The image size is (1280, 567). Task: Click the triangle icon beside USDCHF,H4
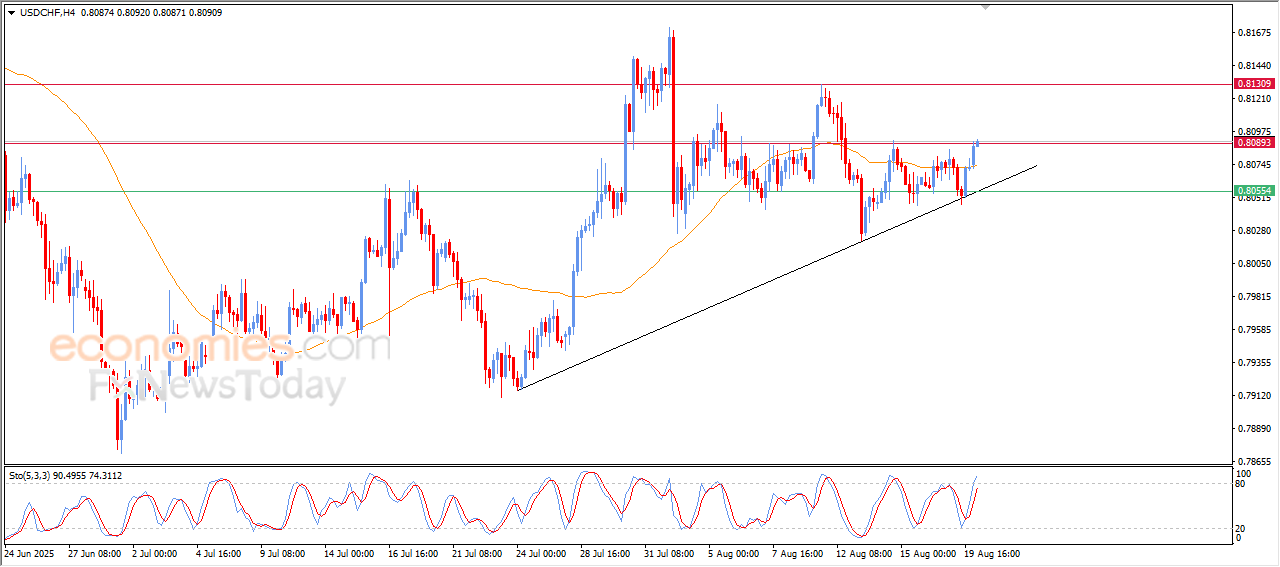click(11, 12)
